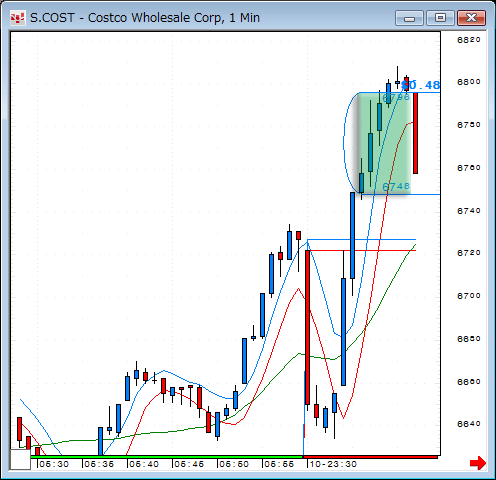496x480 pixels.
Task: Click the last red candle at chart right
Action: click(x=415, y=133)
